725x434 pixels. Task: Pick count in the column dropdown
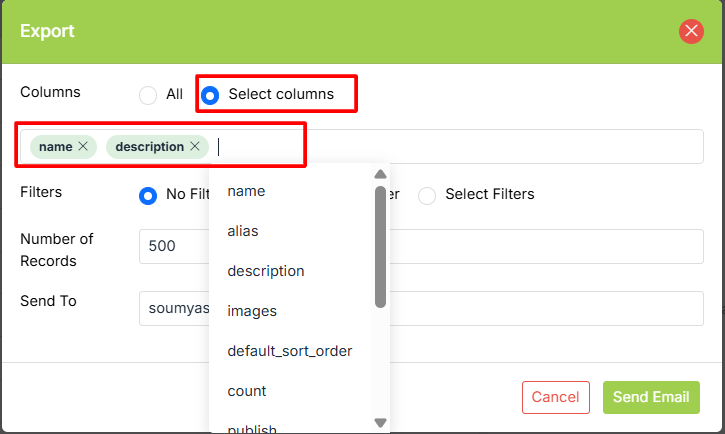click(247, 391)
